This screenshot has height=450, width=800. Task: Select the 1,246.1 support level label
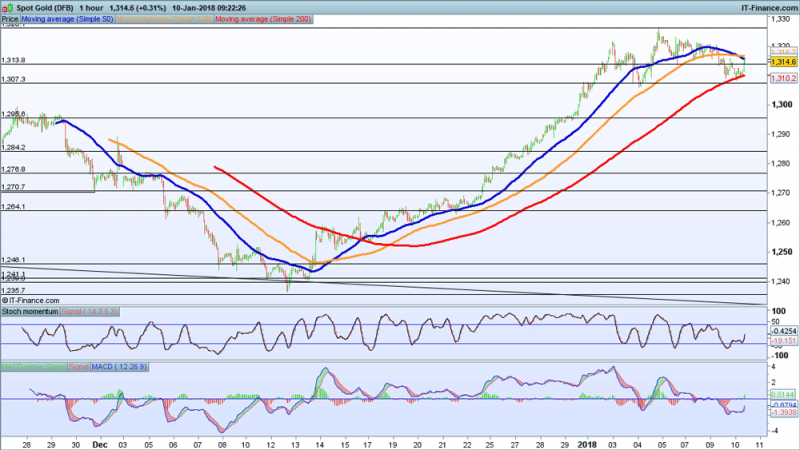coord(14,259)
